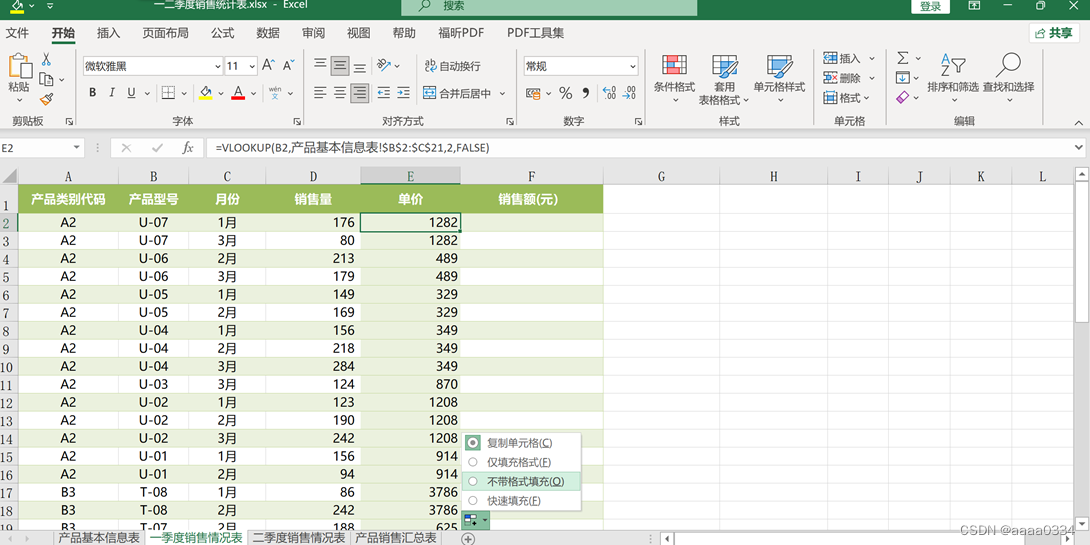
Task: Click the Format Painter brush icon
Action: coord(46,99)
